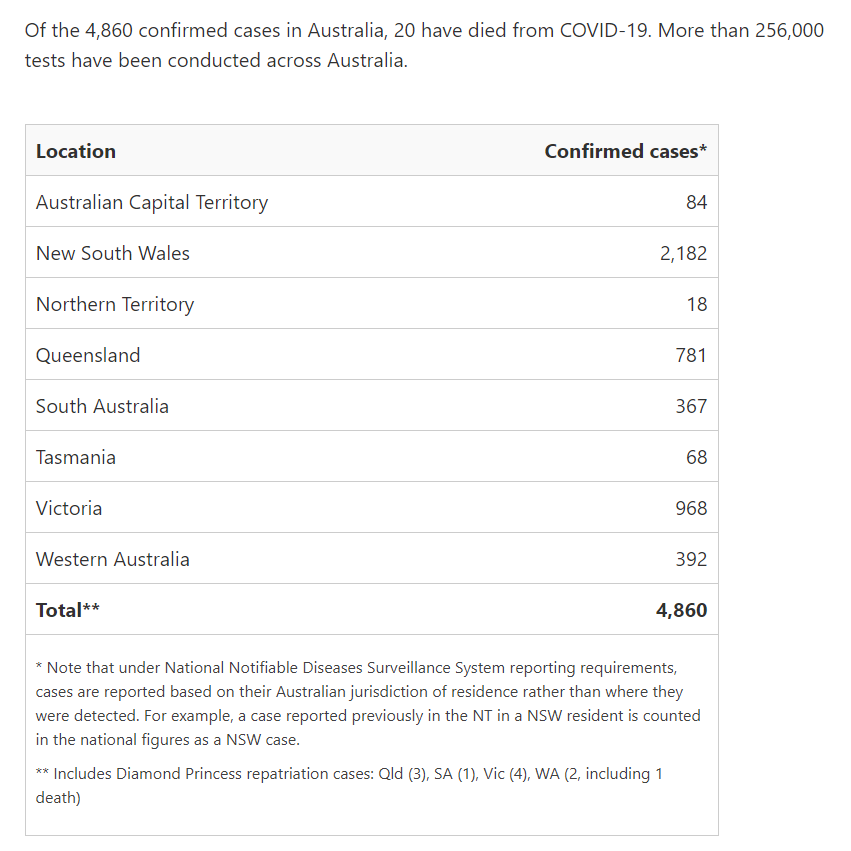Click the 4,860 total value in table
This screenshot has width=851, height=851.
coord(682,610)
